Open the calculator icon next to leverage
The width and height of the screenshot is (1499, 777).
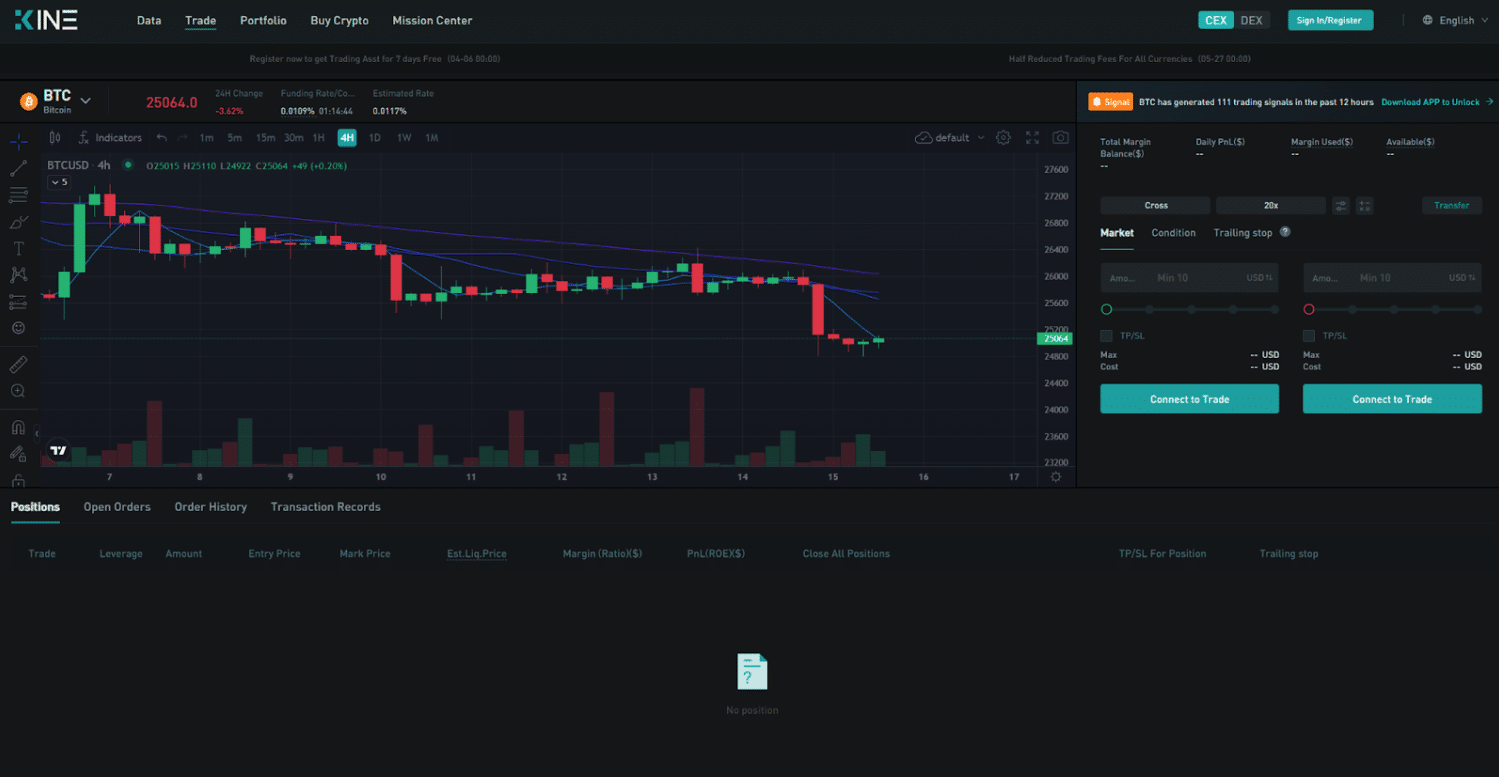pyautogui.click(x=1364, y=205)
